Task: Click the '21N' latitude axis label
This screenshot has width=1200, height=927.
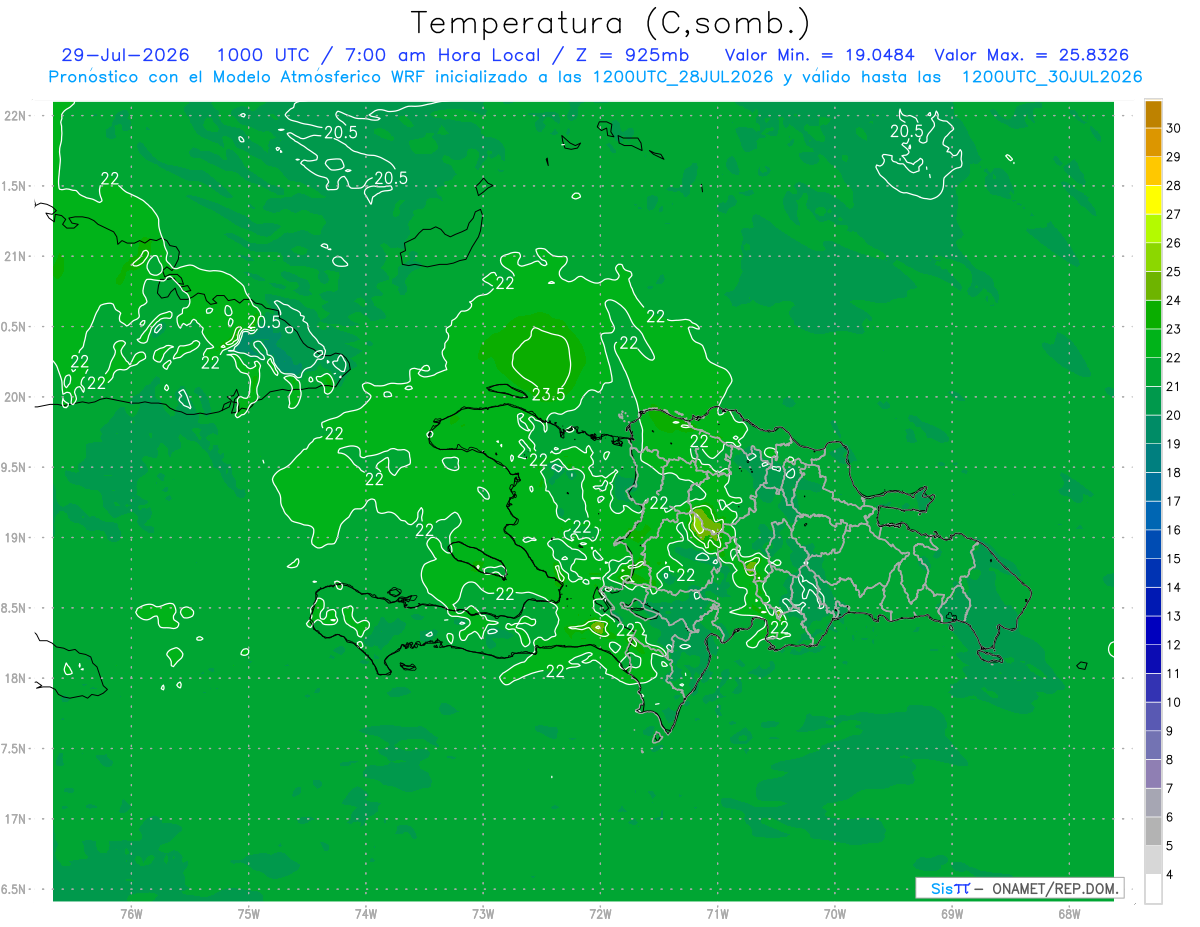Action: [x=15, y=256]
